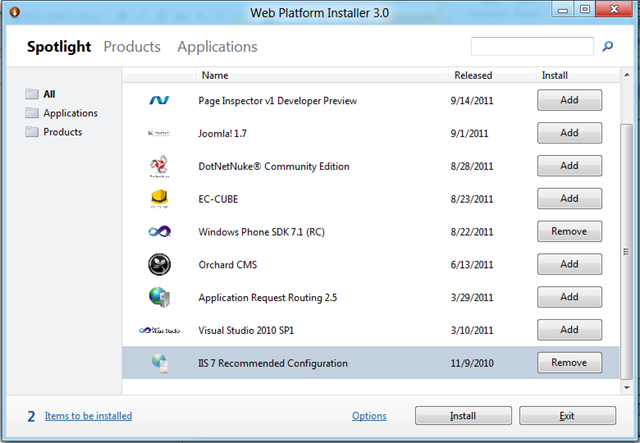The height and width of the screenshot is (443, 640).
Task: Click release date 3/29/2011
Action: 472,298
